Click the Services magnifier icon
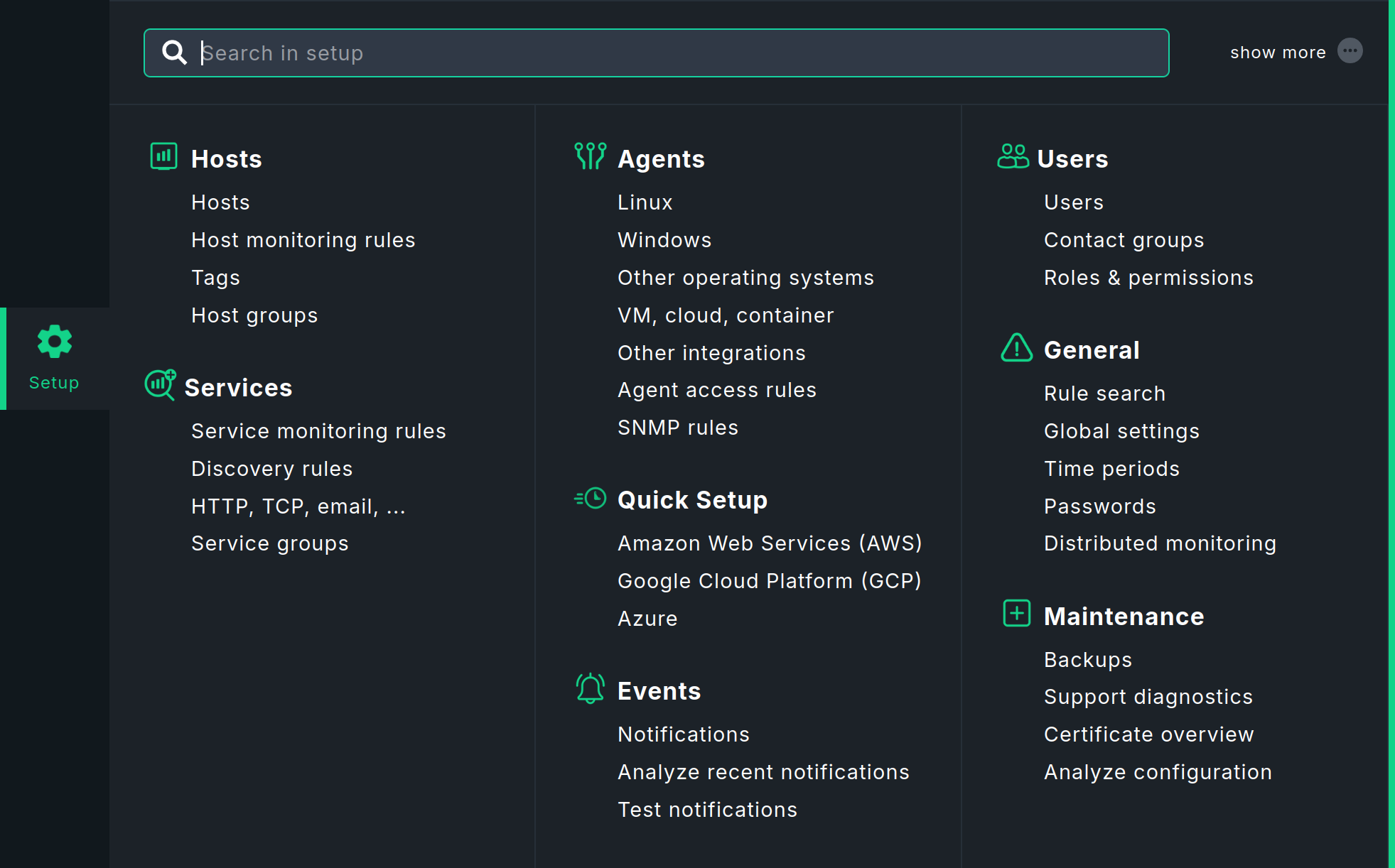 pos(160,384)
